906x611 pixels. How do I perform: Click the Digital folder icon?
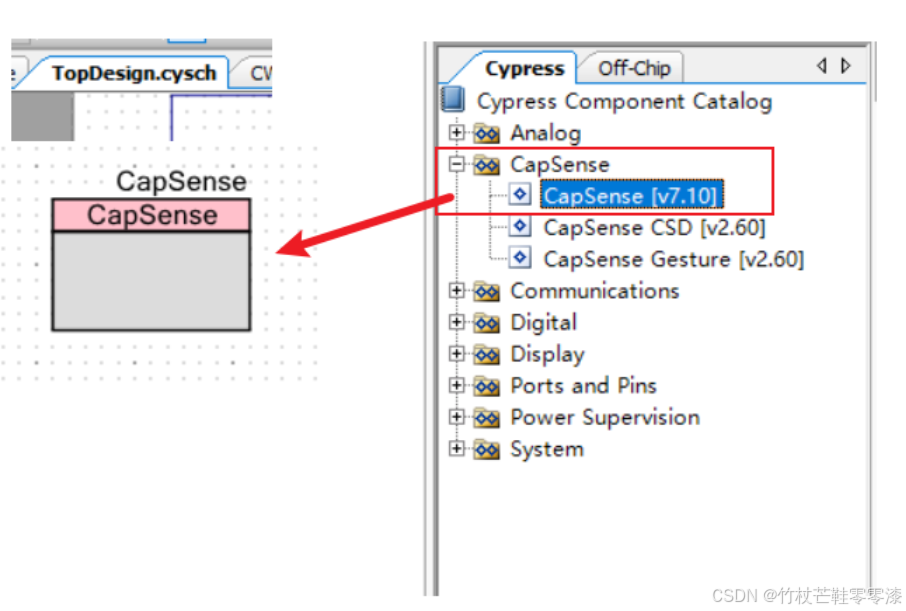click(x=487, y=323)
